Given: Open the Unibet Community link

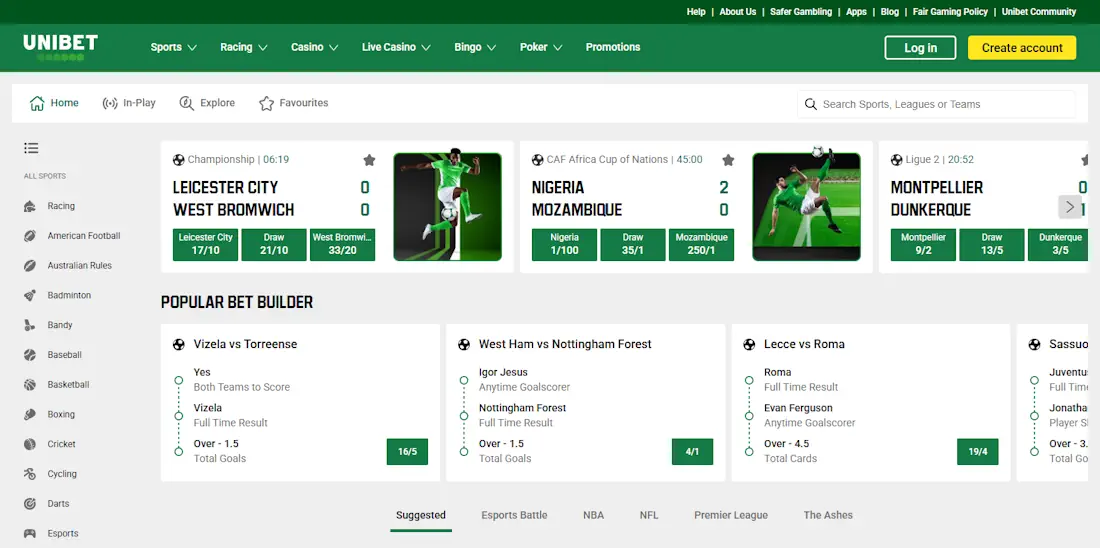Looking at the screenshot, I should point(1039,12).
